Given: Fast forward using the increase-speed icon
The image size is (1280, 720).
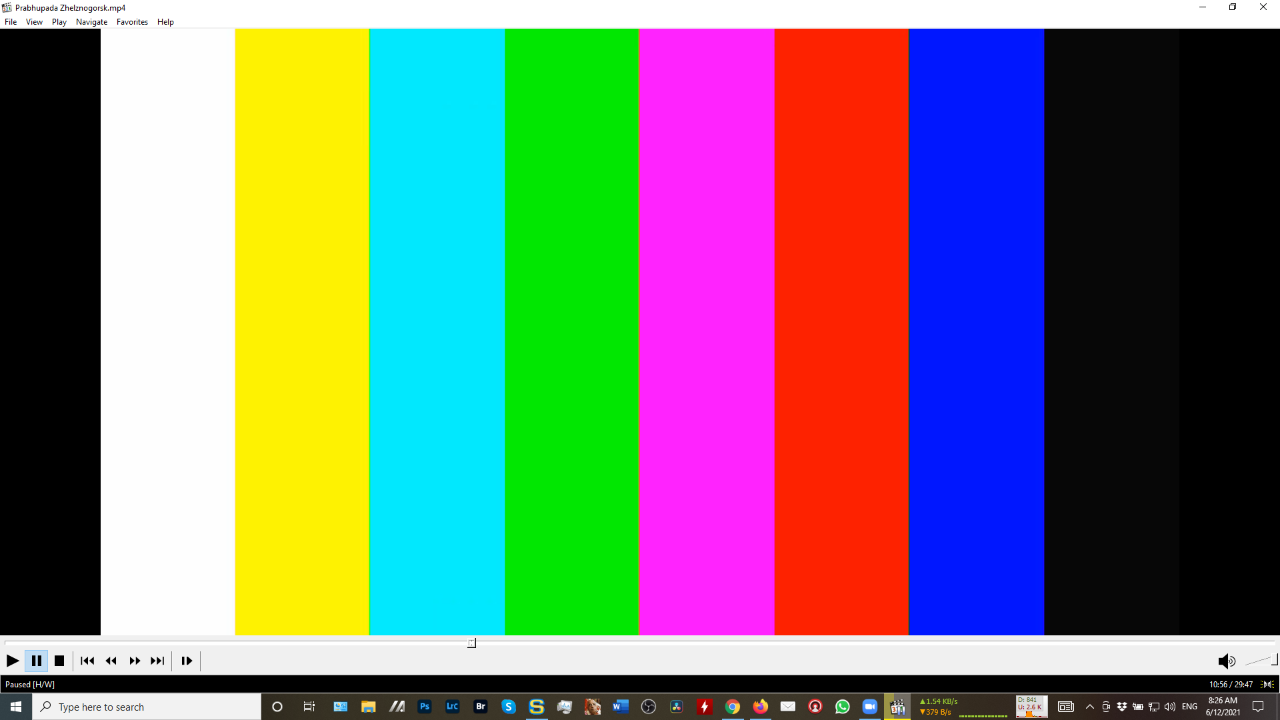Looking at the screenshot, I should [x=134, y=660].
